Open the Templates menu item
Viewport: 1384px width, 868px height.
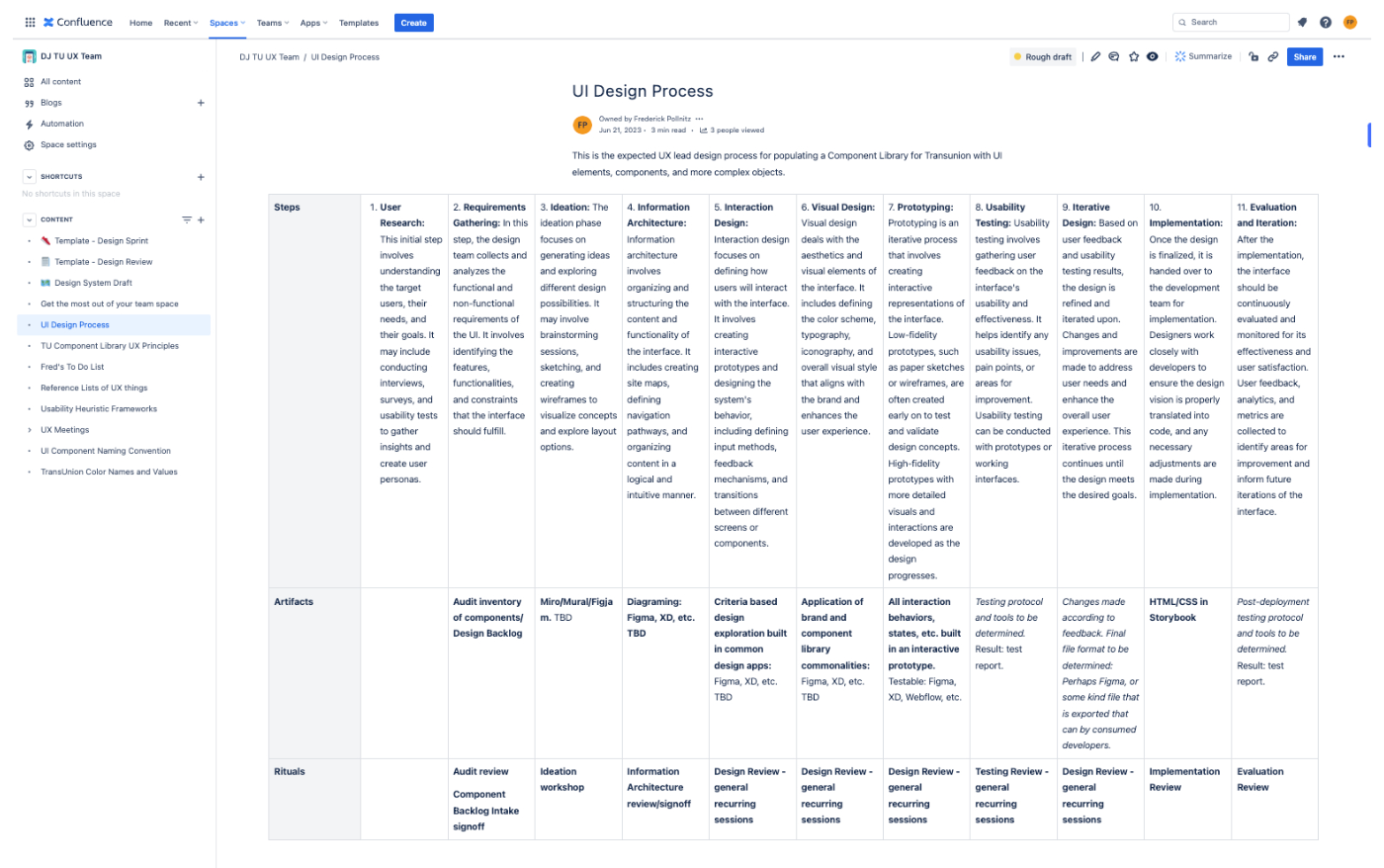[x=359, y=23]
